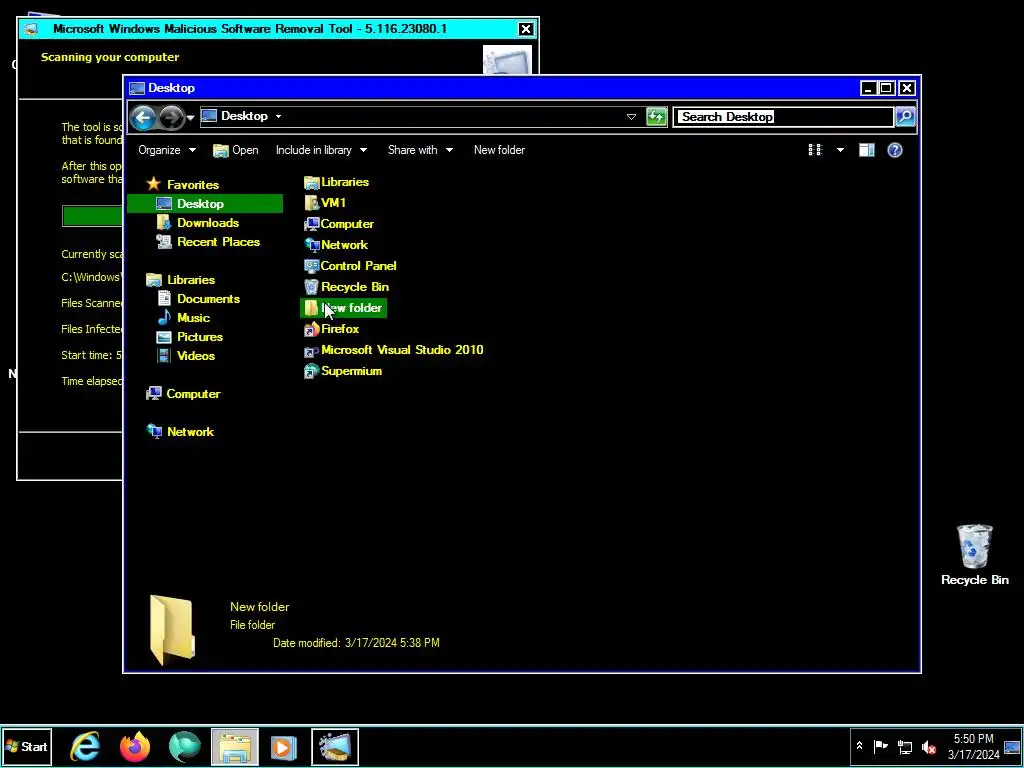Open the Start menu
1024x768 pixels.
(27, 746)
